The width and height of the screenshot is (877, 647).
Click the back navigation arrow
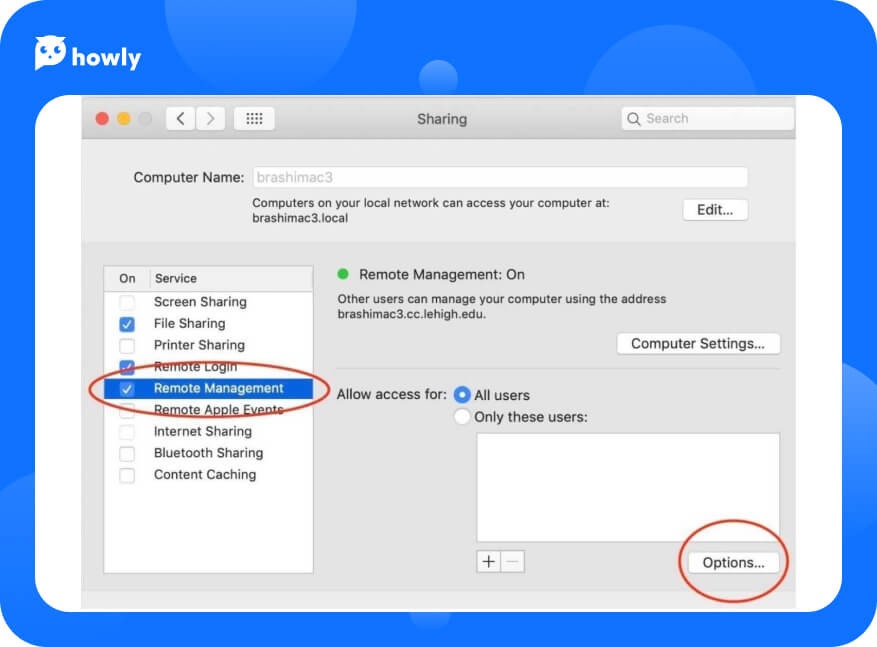click(180, 119)
